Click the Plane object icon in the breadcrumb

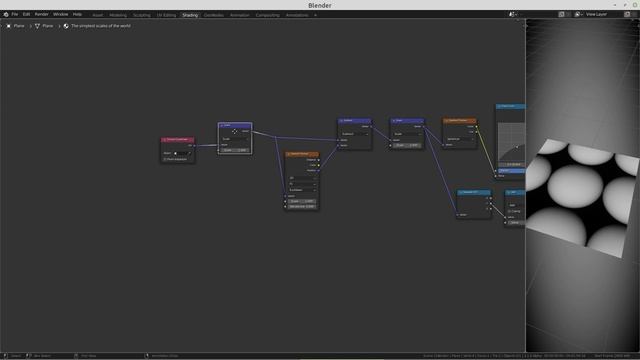[8, 26]
